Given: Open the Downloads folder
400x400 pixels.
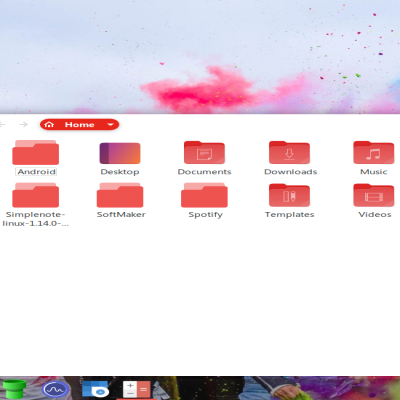Looking at the screenshot, I should (289, 153).
